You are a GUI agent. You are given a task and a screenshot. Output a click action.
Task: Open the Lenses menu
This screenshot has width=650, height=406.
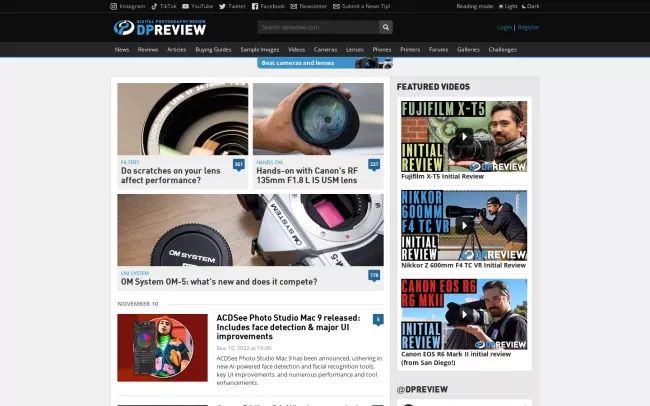click(355, 49)
